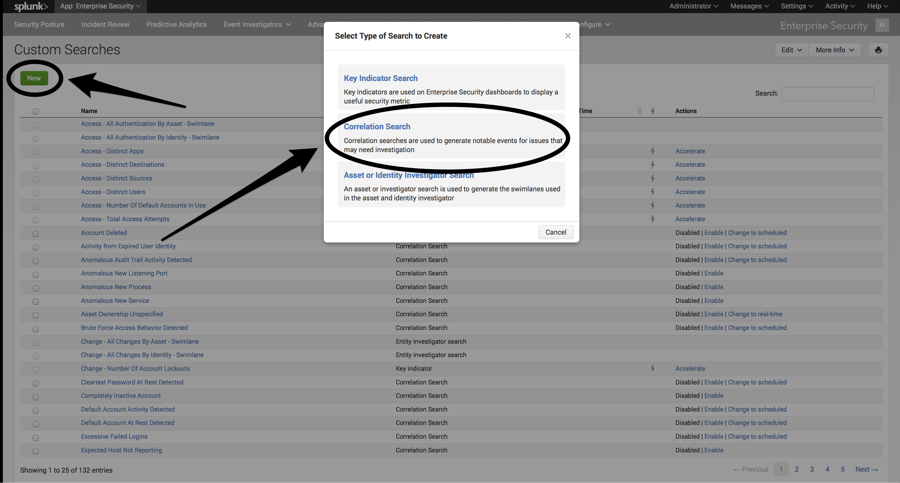This screenshot has width=900, height=483.
Task: Open Anomalous Audit Trail Activity Detected search
Action: click(136, 260)
